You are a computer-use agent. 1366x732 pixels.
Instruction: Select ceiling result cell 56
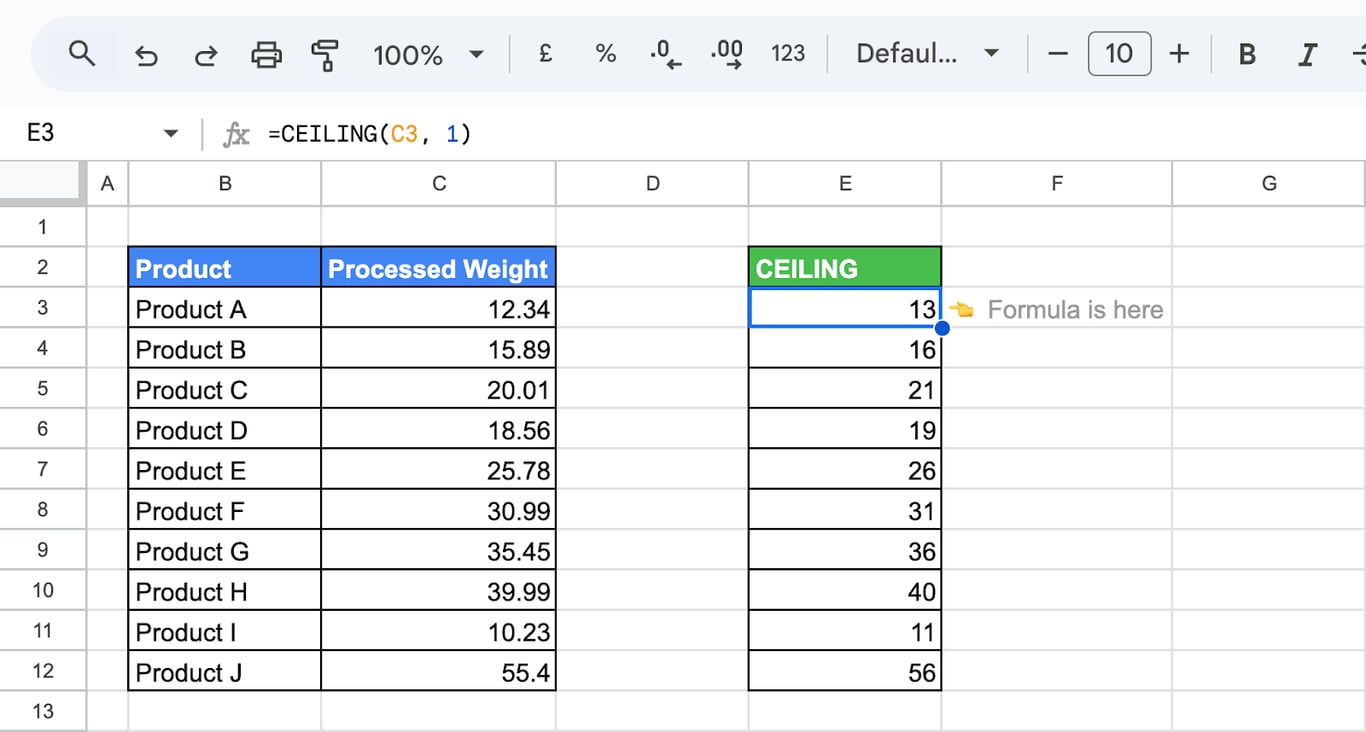(x=845, y=671)
